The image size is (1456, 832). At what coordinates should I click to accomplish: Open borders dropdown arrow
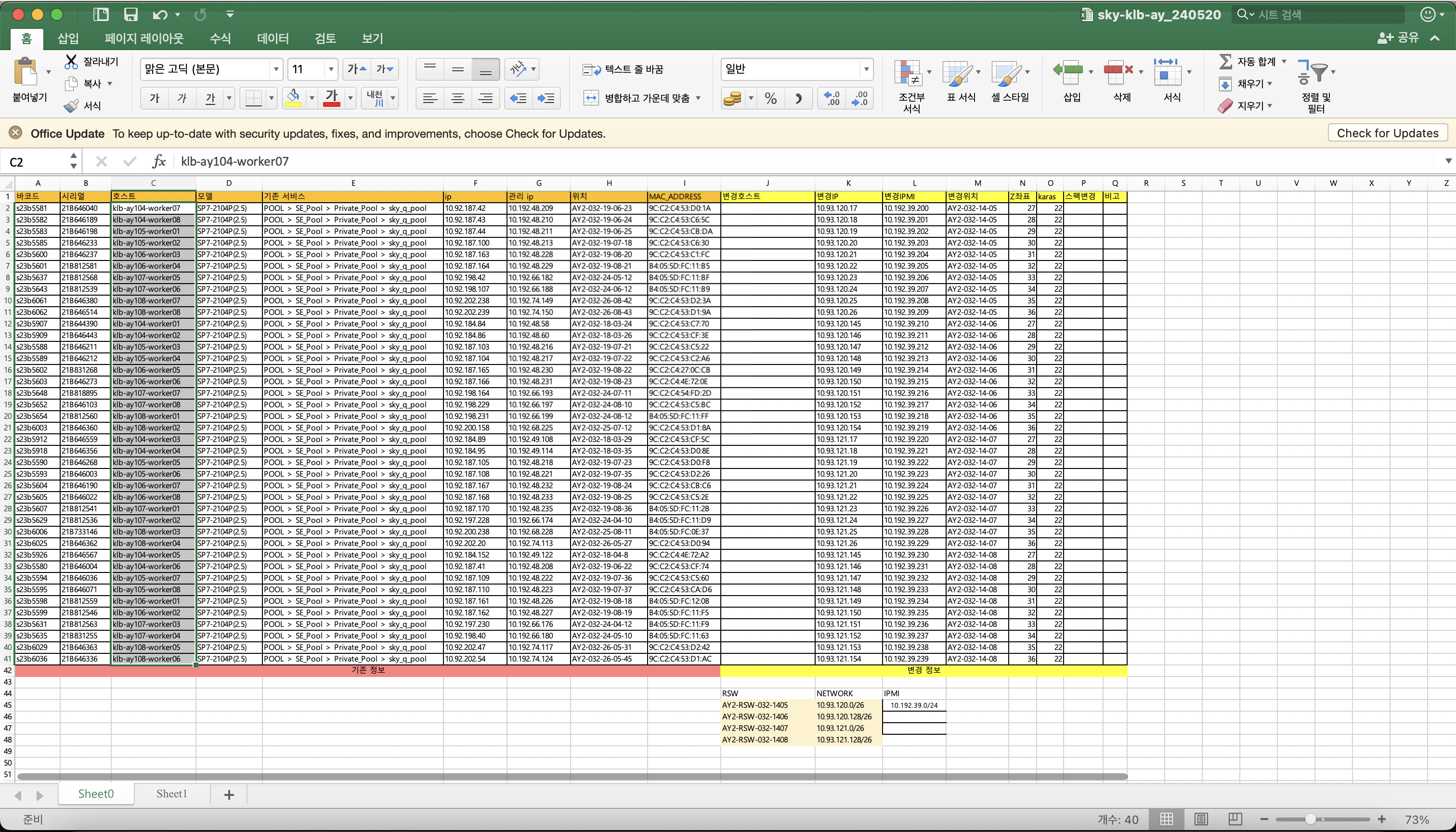click(272, 98)
